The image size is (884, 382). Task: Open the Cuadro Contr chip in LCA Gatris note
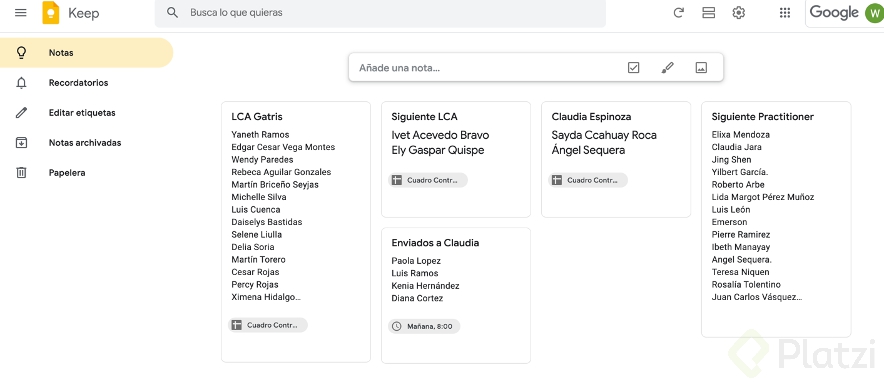click(x=268, y=325)
